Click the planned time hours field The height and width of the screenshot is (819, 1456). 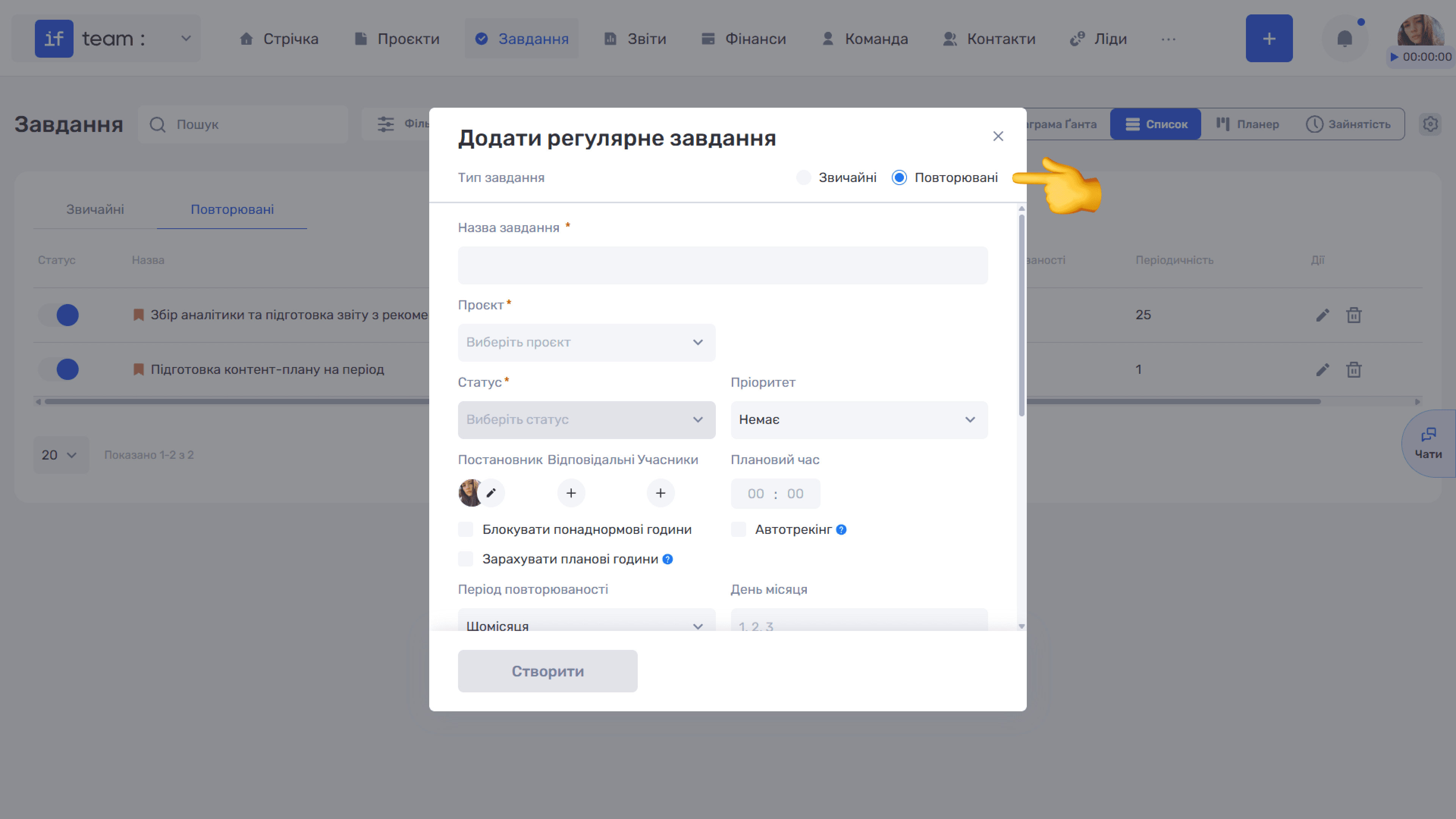[756, 493]
